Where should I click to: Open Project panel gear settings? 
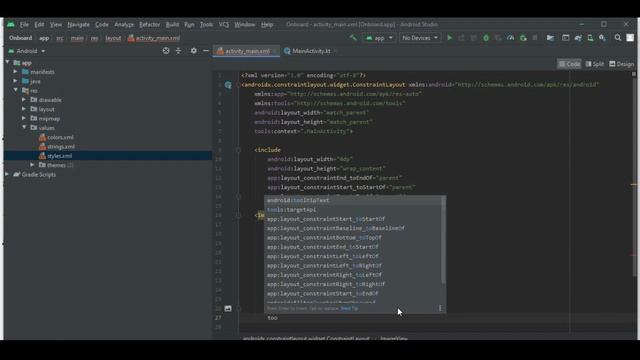[x=193, y=51]
